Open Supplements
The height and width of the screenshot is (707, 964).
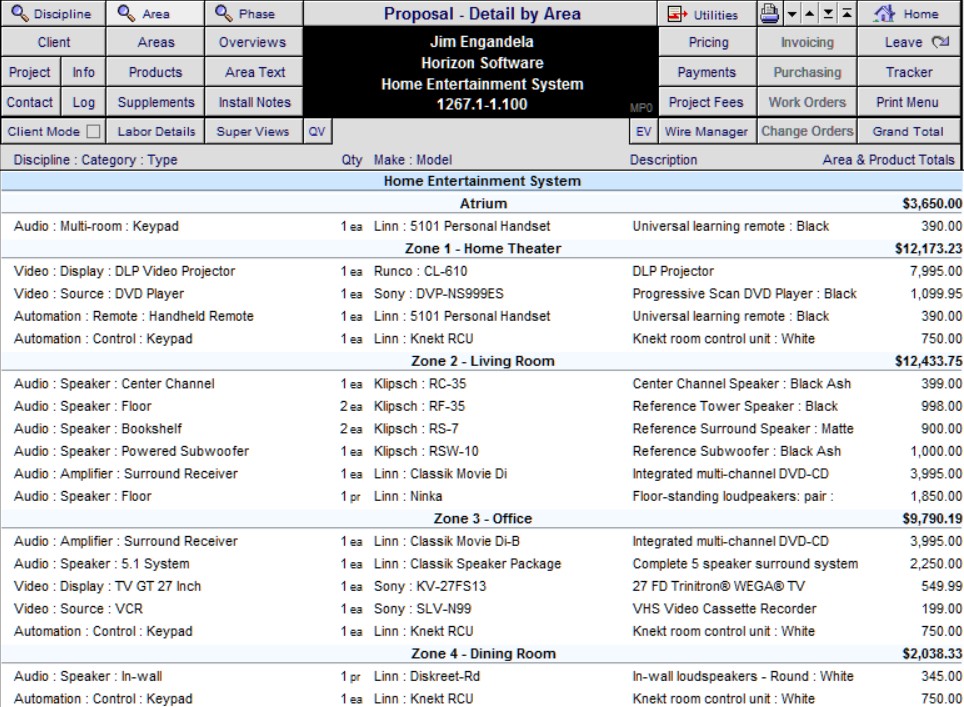[x=156, y=102]
